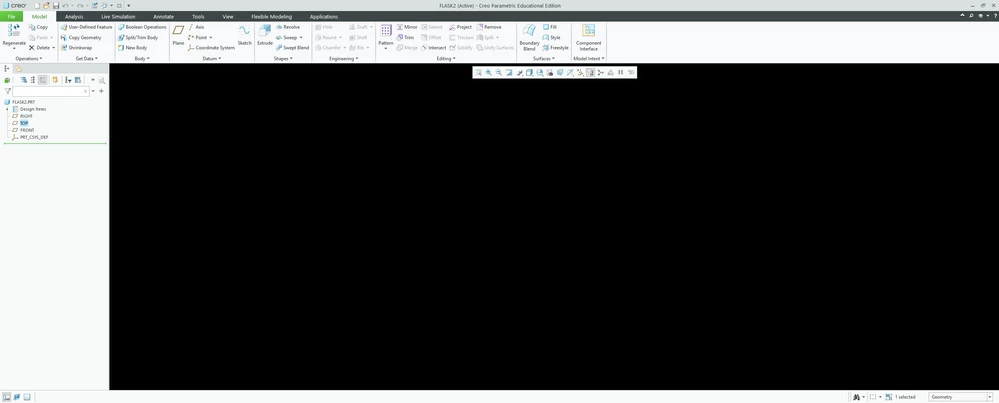Switch to the folder browser panel
Screen dimensions: 999x403
coord(18,68)
